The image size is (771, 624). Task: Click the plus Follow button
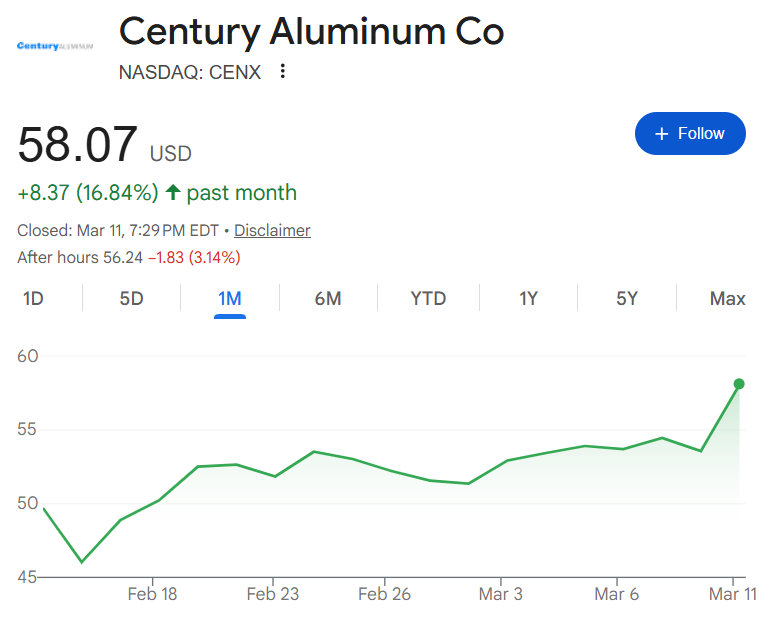click(x=690, y=134)
